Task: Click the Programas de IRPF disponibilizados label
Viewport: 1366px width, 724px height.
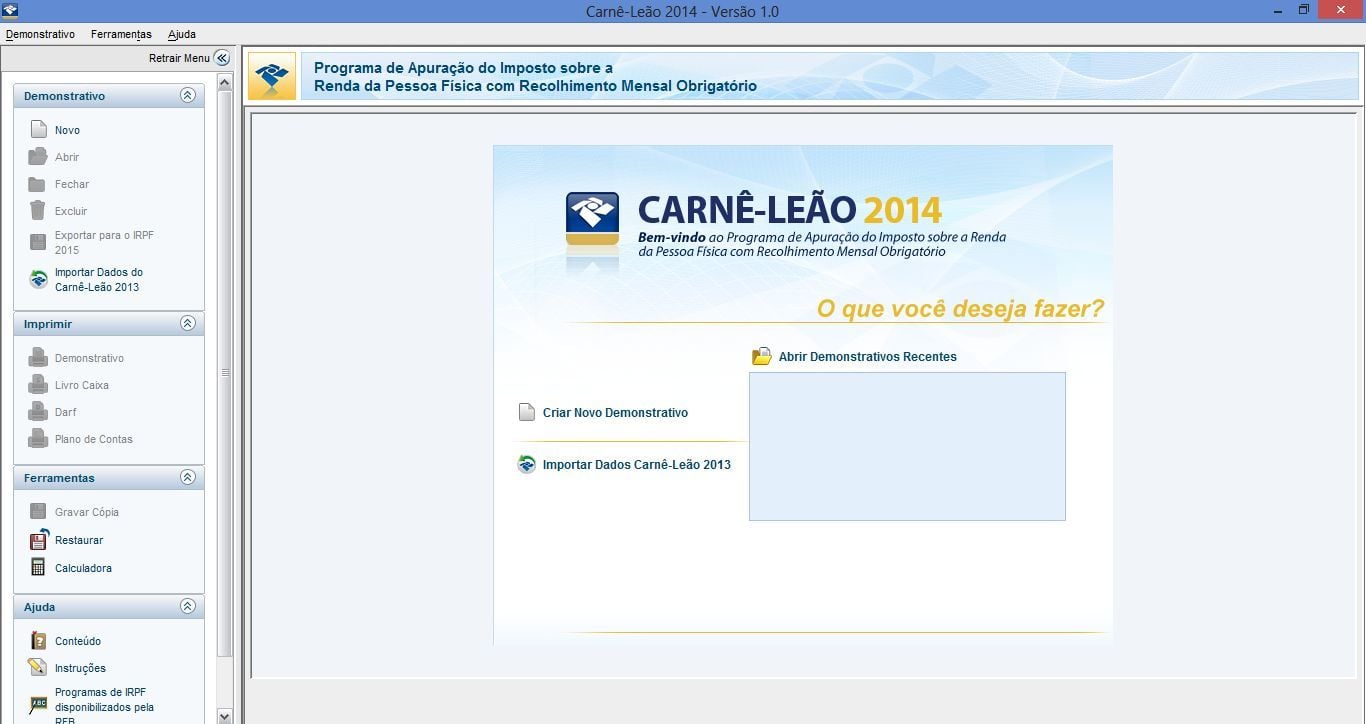Action: coord(104,705)
